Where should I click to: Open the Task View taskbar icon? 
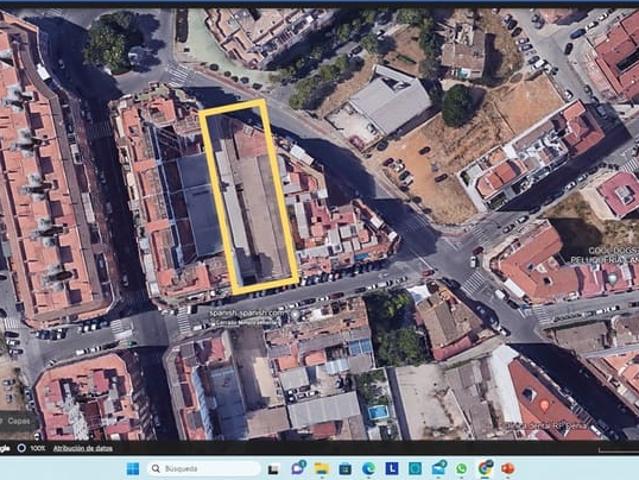274,468
